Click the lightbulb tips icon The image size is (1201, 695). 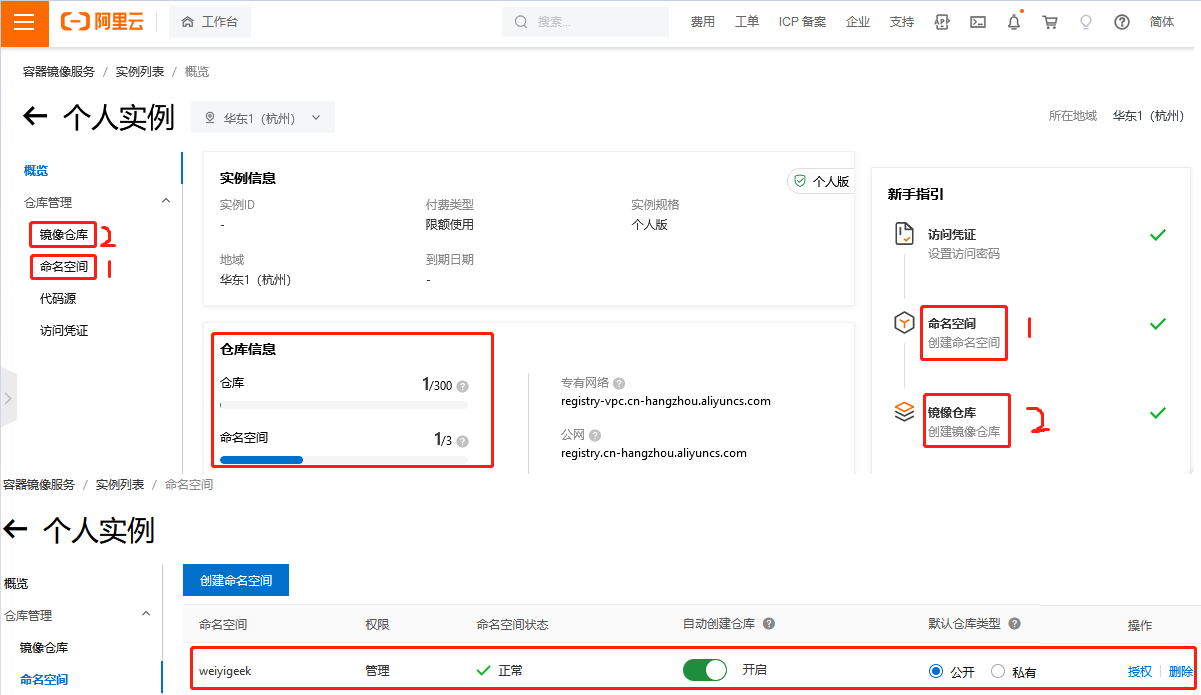[1086, 22]
